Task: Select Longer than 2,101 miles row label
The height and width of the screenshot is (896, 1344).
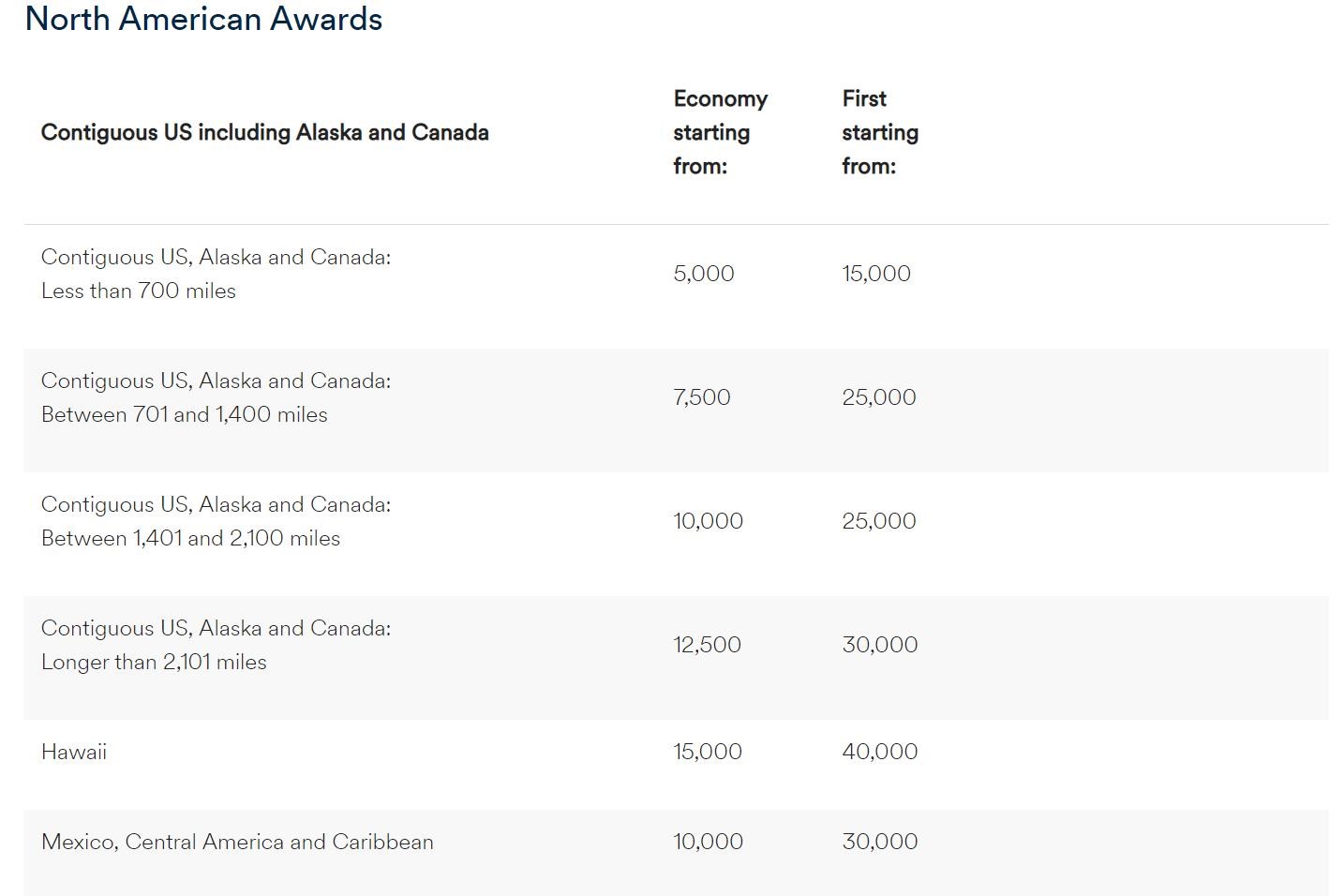Action: point(216,645)
